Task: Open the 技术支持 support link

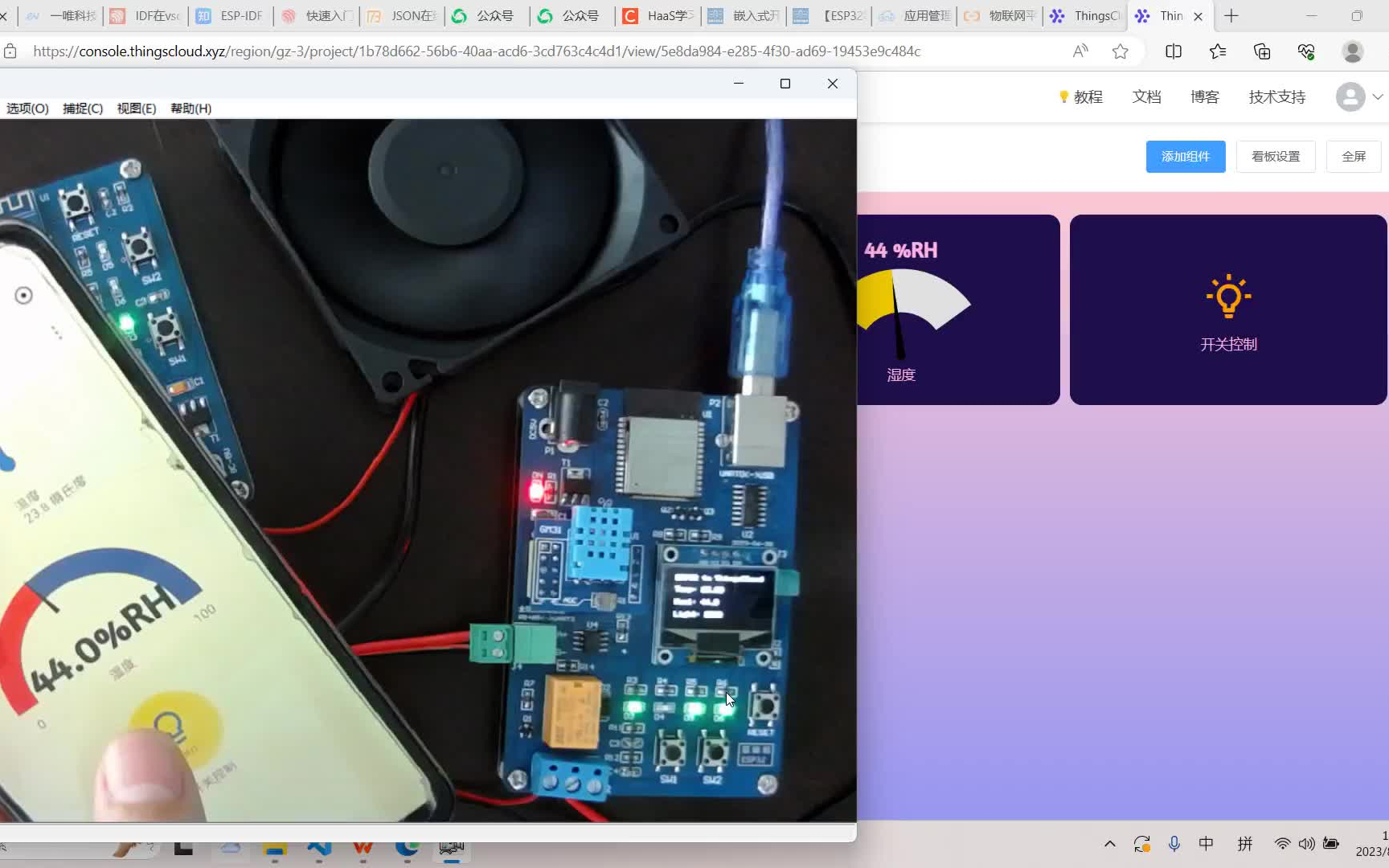Action: tap(1277, 97)
